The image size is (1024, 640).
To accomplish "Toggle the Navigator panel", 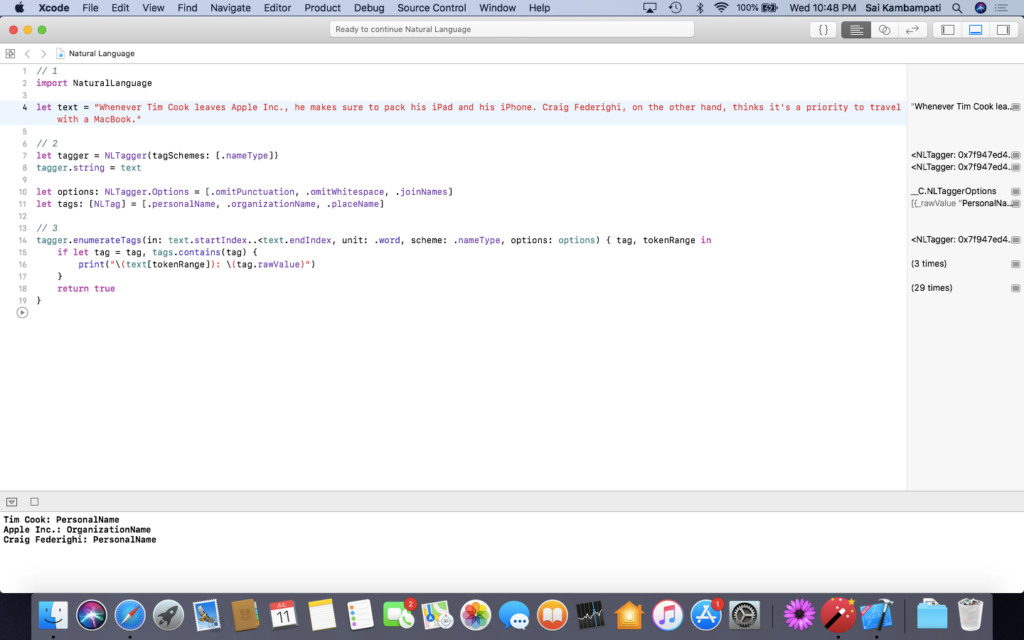I will tap(948, 29).
